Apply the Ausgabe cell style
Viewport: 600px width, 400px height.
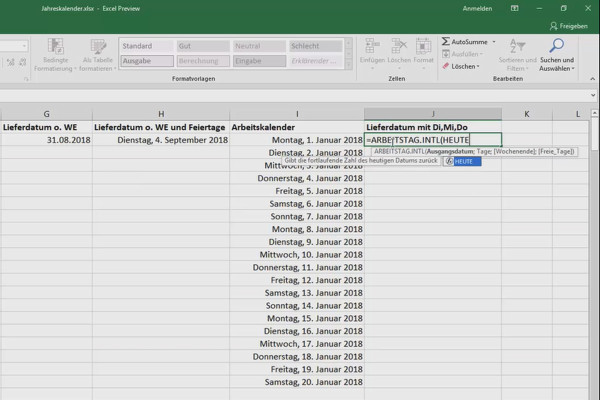click(147, 61)
